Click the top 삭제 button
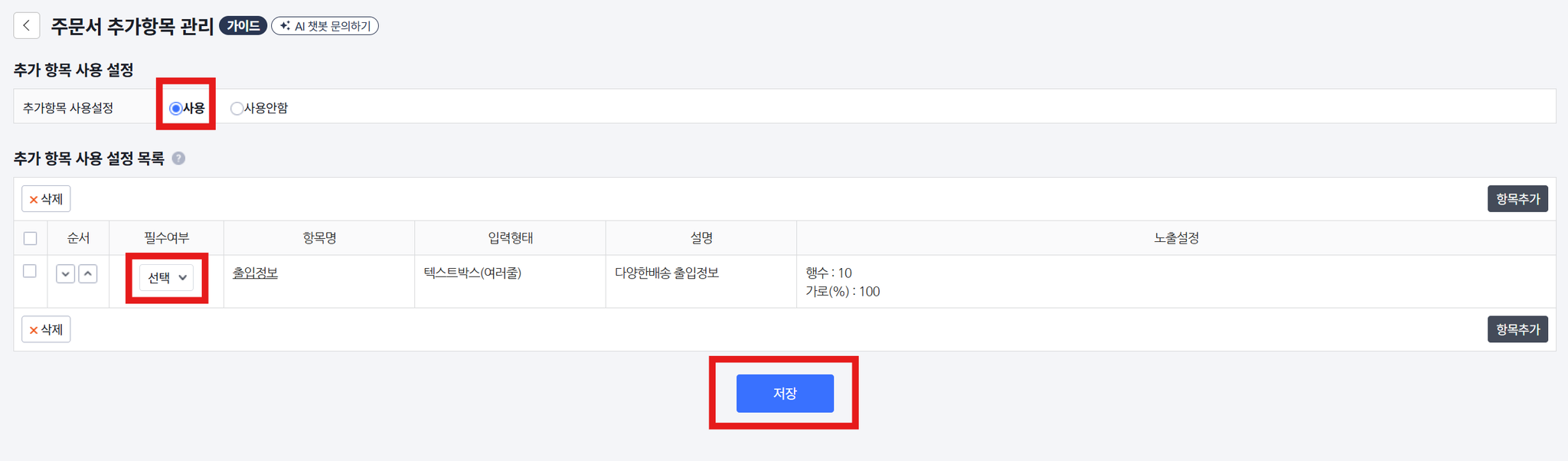Image resolution: width=1568 pixels, height=461 pixels. pyautogui.click(x=46, y=199)
